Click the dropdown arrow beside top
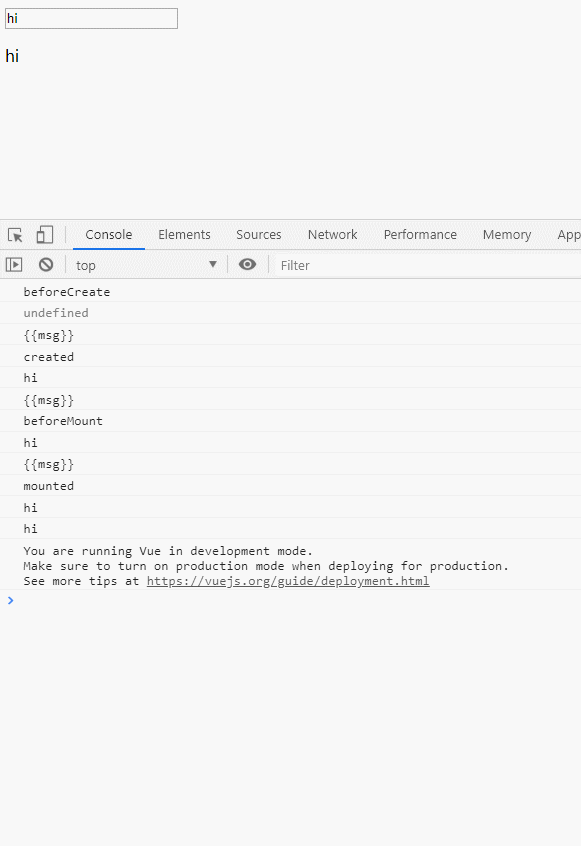Image resolution: width=581 pixels, height=846 pixels. coord(213,264)
